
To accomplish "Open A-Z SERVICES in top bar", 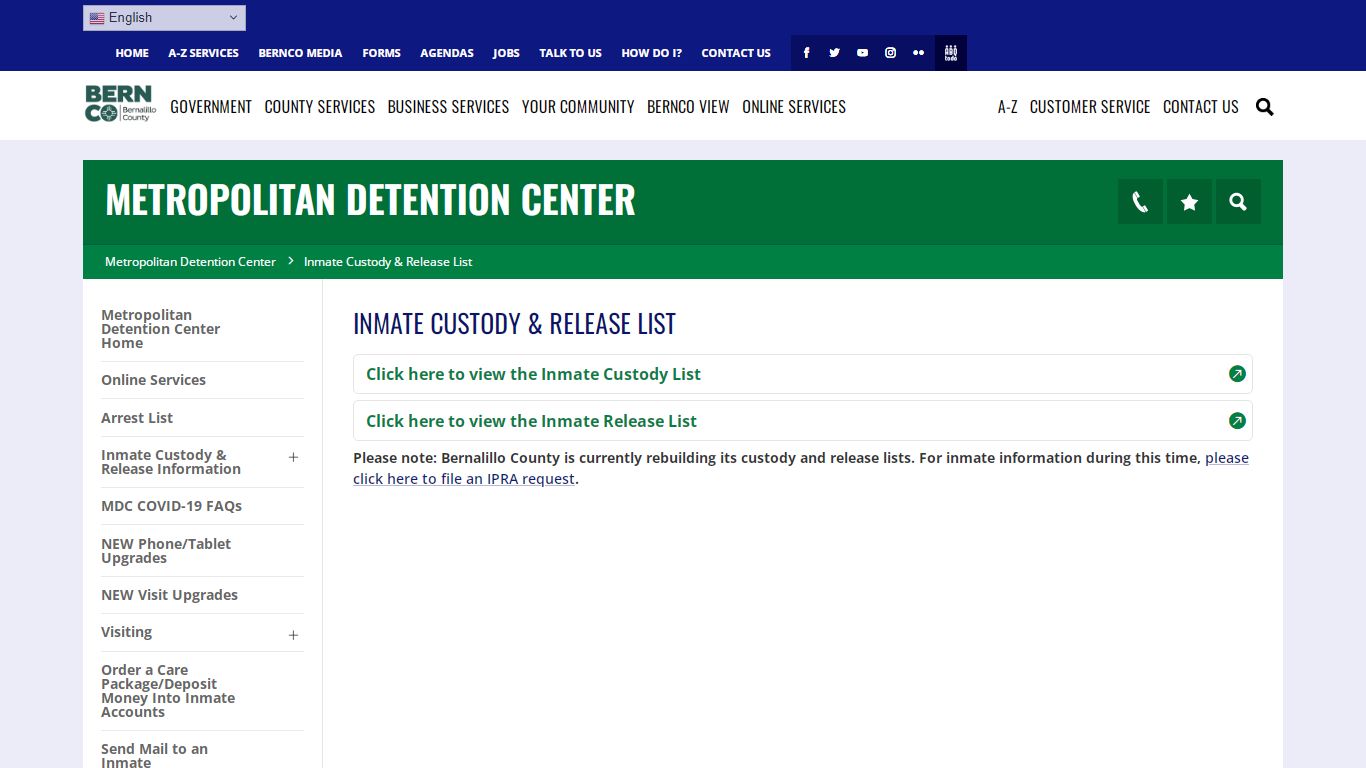I will 203,53.
